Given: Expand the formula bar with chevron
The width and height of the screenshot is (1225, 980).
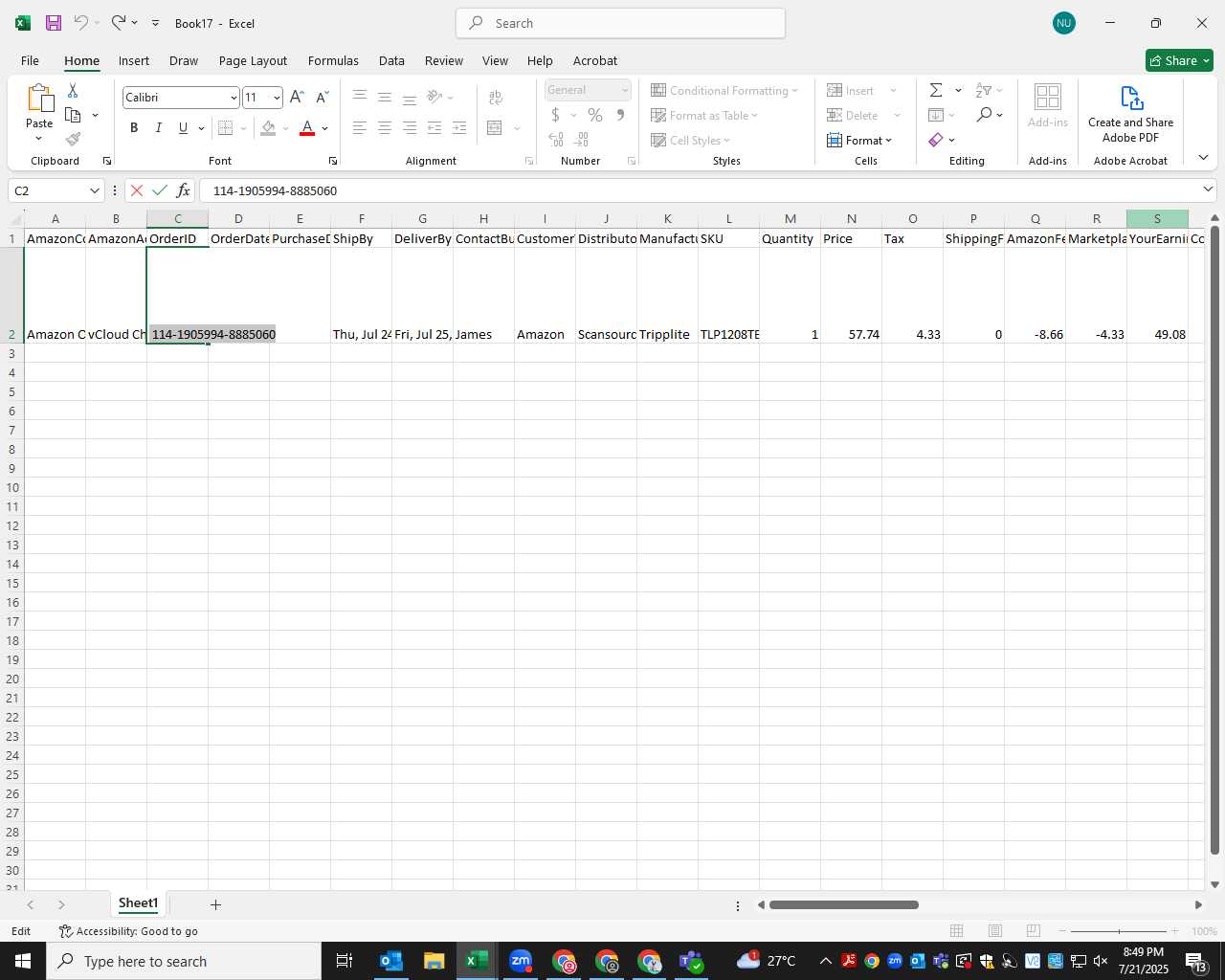Looking at the screenshot, I should click(1208, 189).
